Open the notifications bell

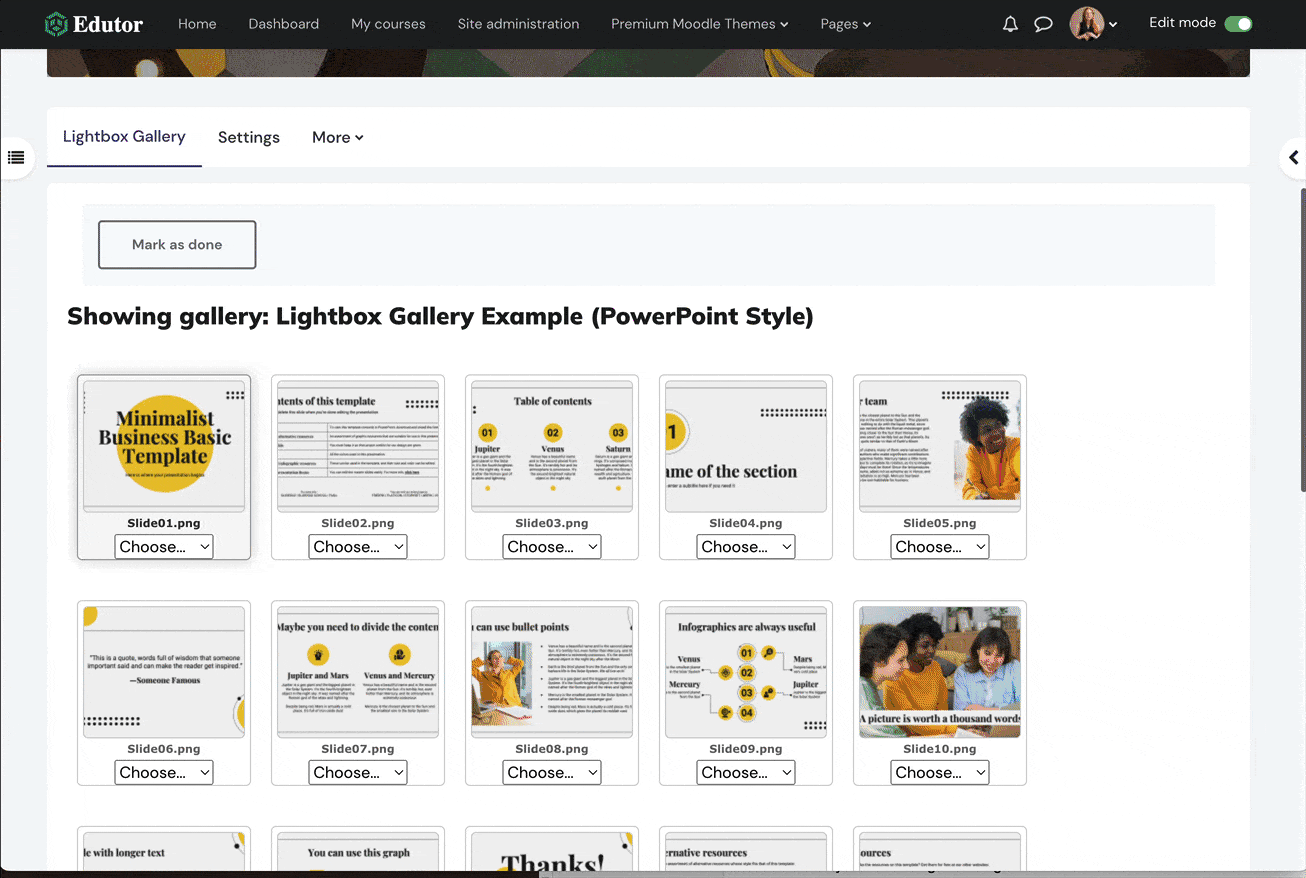pos(1010,23)
